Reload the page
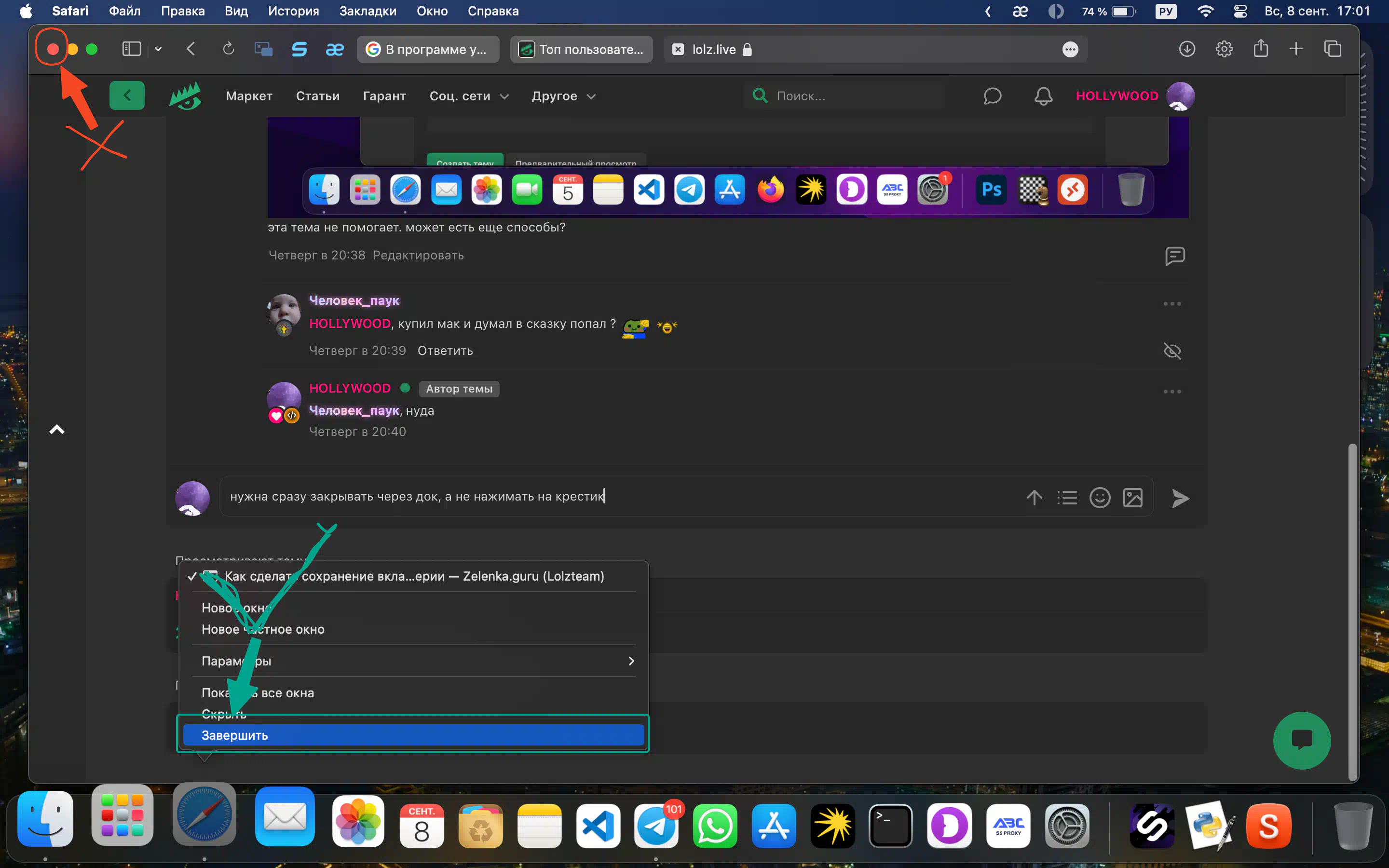The width and height of the screenshot is (1389, 868). click(x=229, y=49)
